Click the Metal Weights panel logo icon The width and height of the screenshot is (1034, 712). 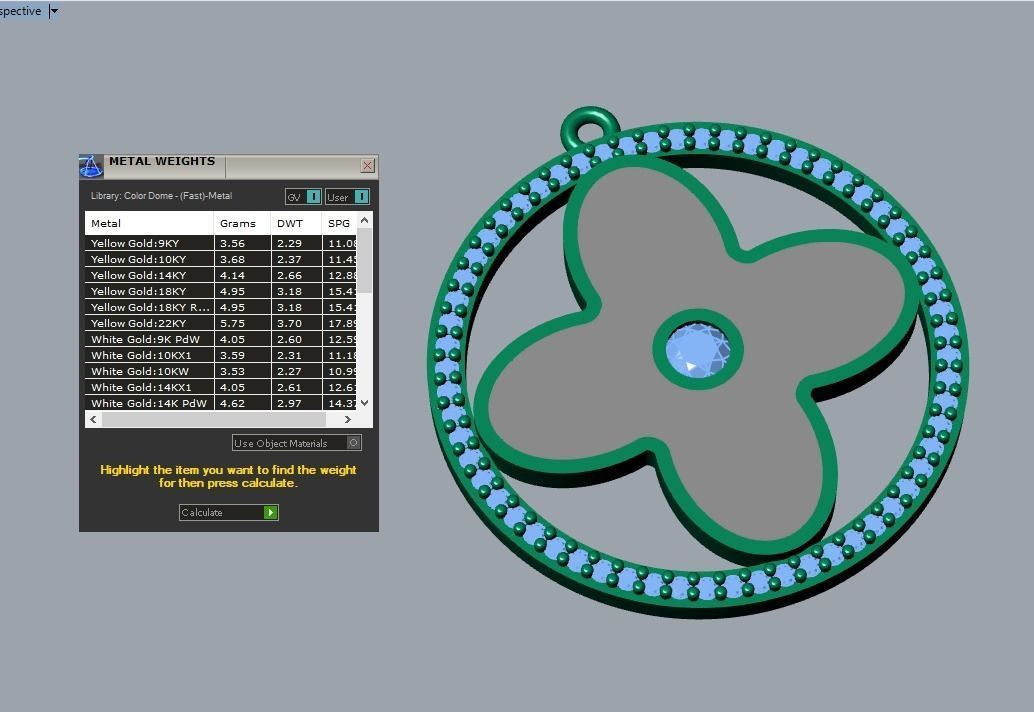click(91, 166)
